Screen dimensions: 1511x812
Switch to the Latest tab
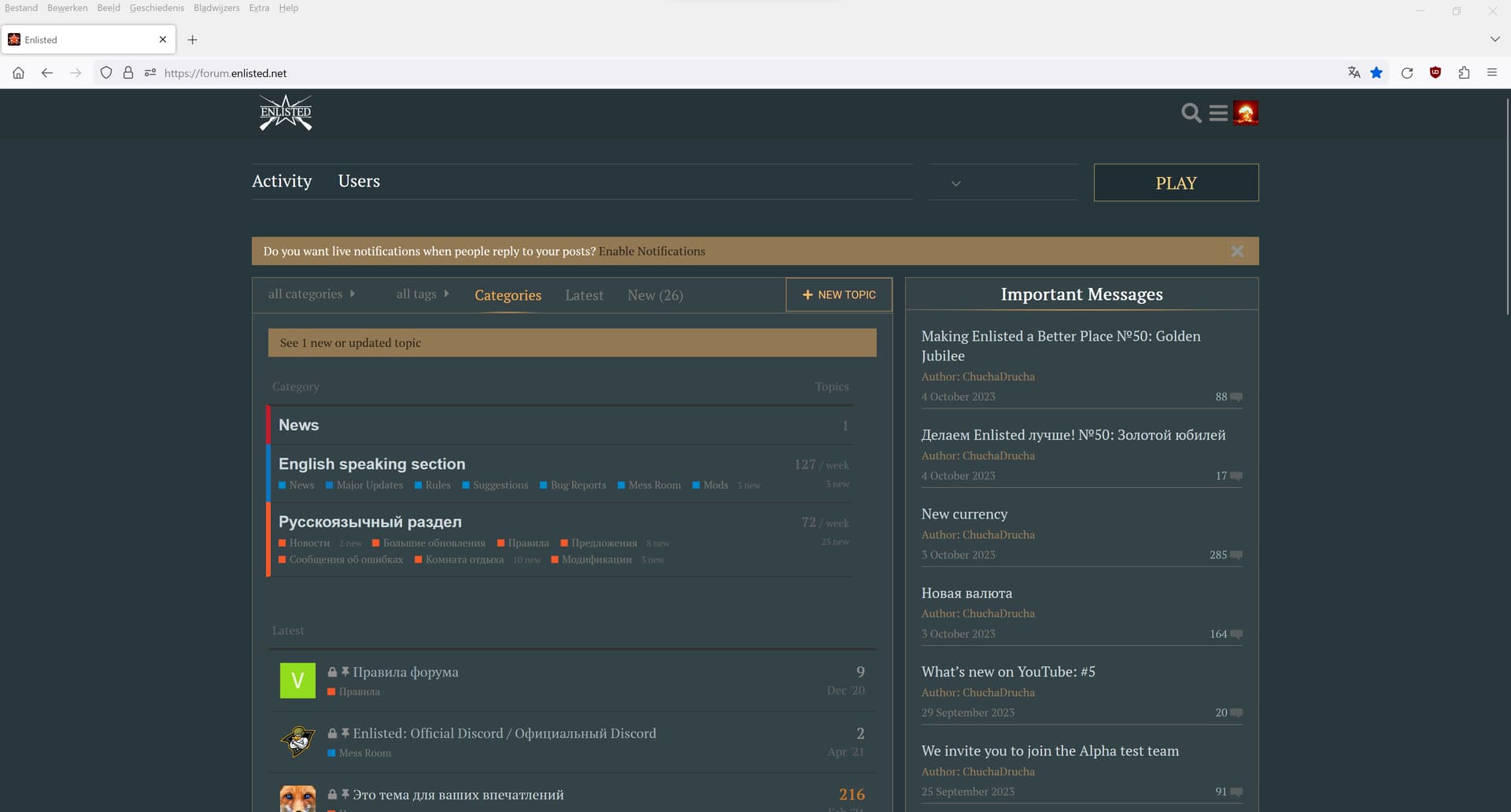tap(584, 295)
